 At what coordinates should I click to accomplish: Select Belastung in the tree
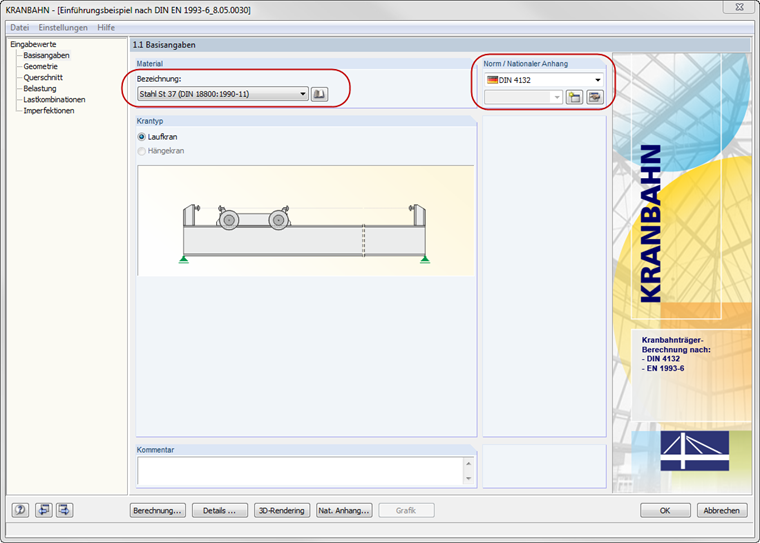click(x=40, y=89)
